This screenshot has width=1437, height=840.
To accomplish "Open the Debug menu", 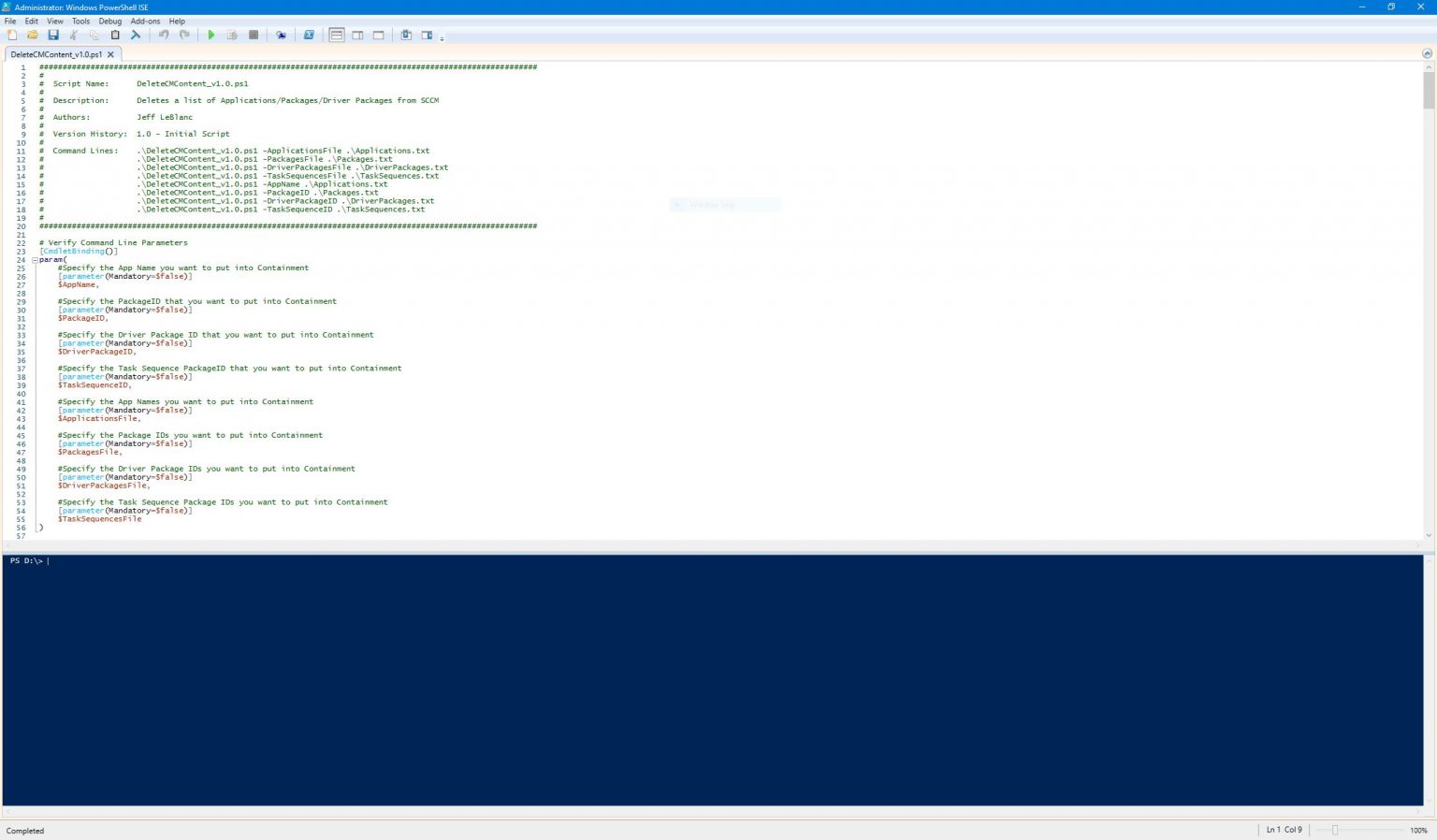I will pyautogui.click(x=110, y=21).
